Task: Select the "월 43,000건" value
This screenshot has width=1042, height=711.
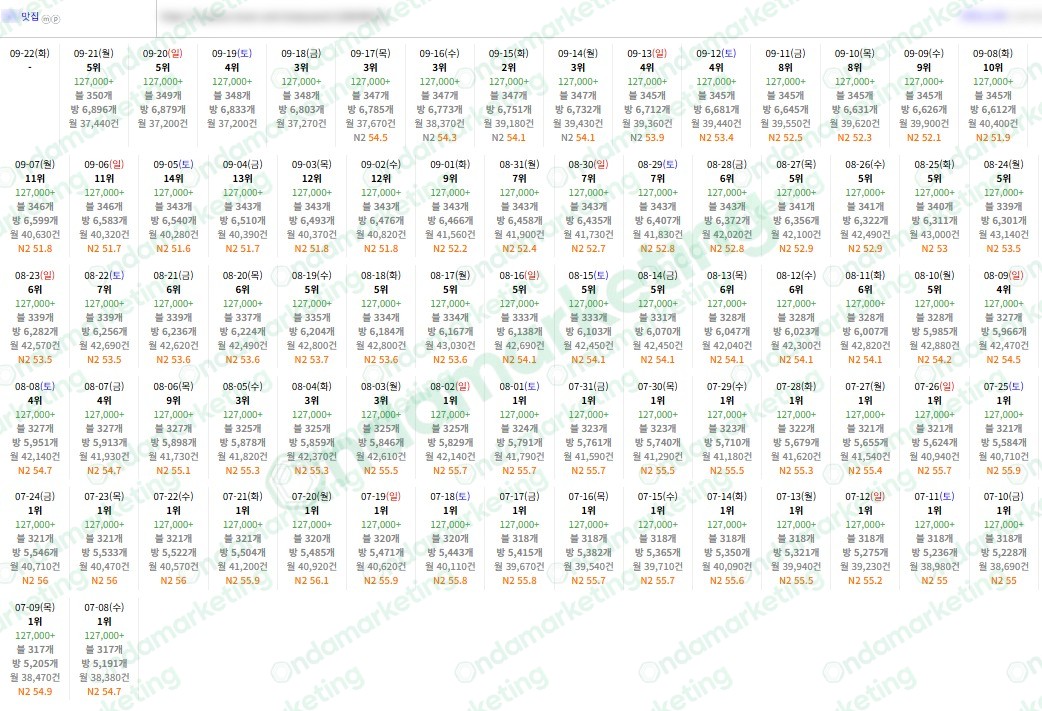Action: click(x=934, y=235)
